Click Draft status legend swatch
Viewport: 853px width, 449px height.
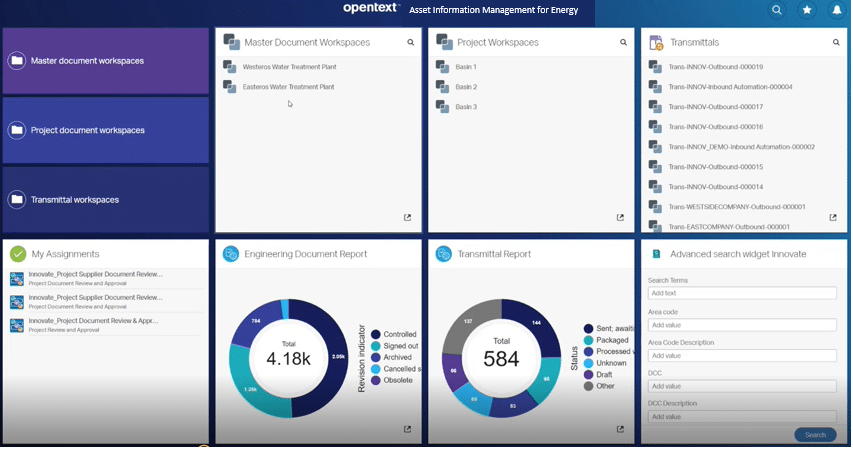coord(588,375)
